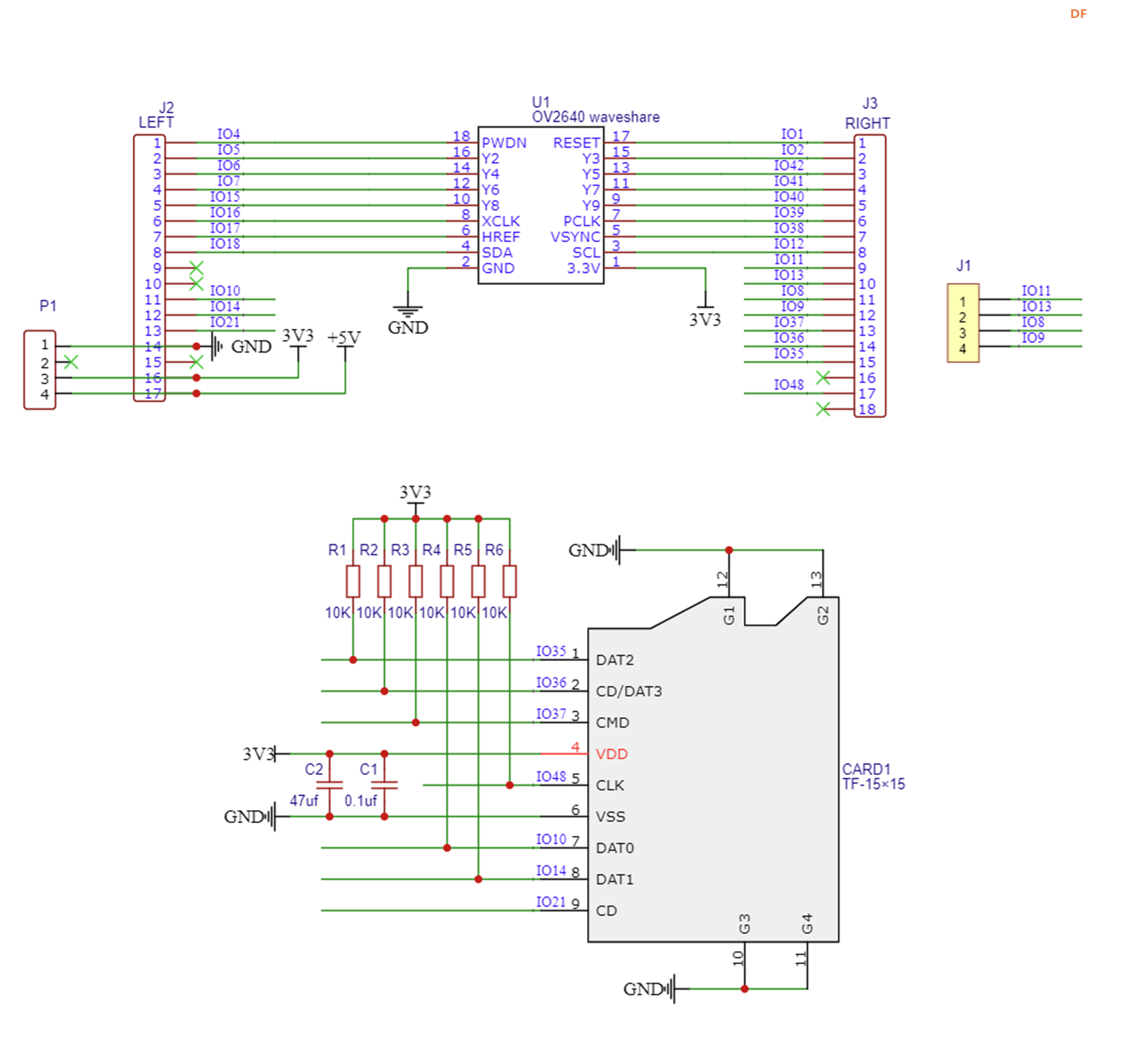1148x1050 pixels.
Task: Click the SDA pin name
Action: click(496, 253)
